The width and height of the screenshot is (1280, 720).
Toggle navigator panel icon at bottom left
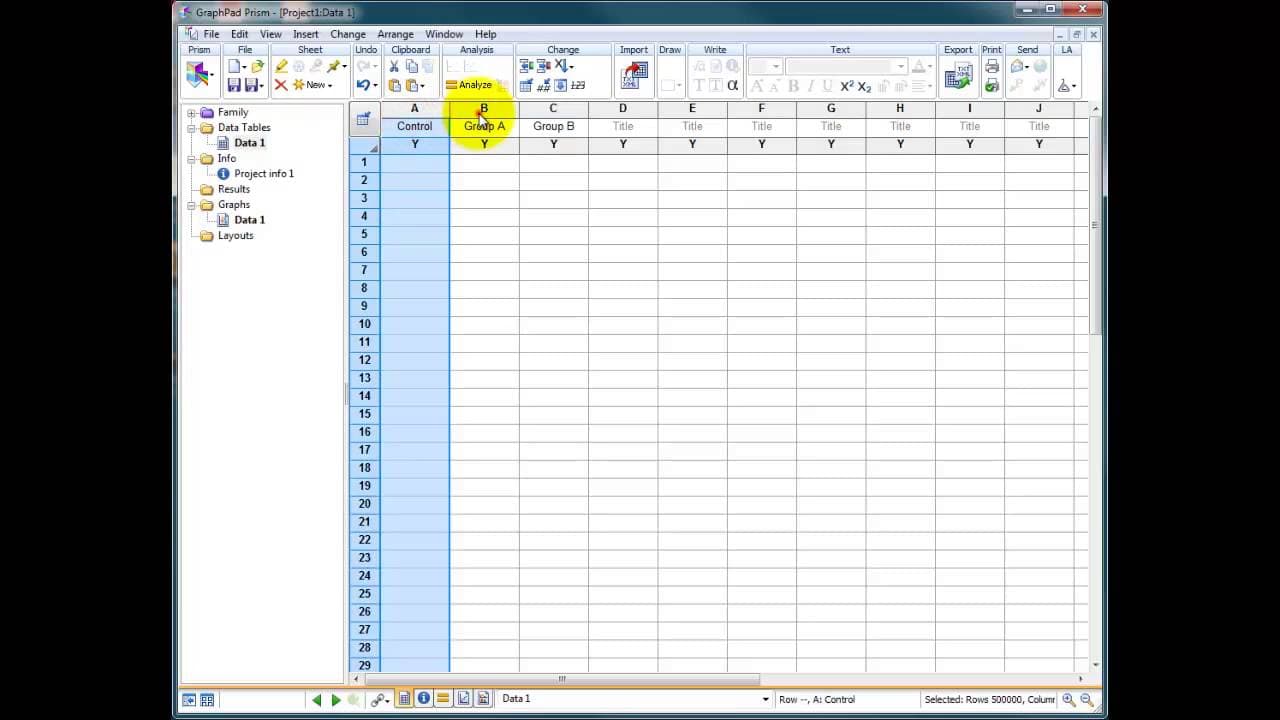click(x=189, y=700)
